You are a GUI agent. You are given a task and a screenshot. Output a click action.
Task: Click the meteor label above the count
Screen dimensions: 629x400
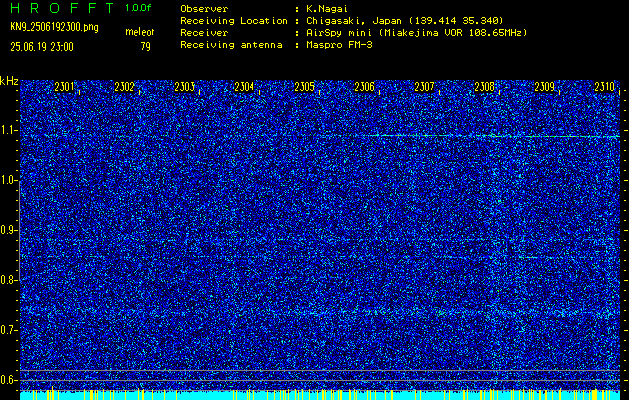tap(140, 32)
